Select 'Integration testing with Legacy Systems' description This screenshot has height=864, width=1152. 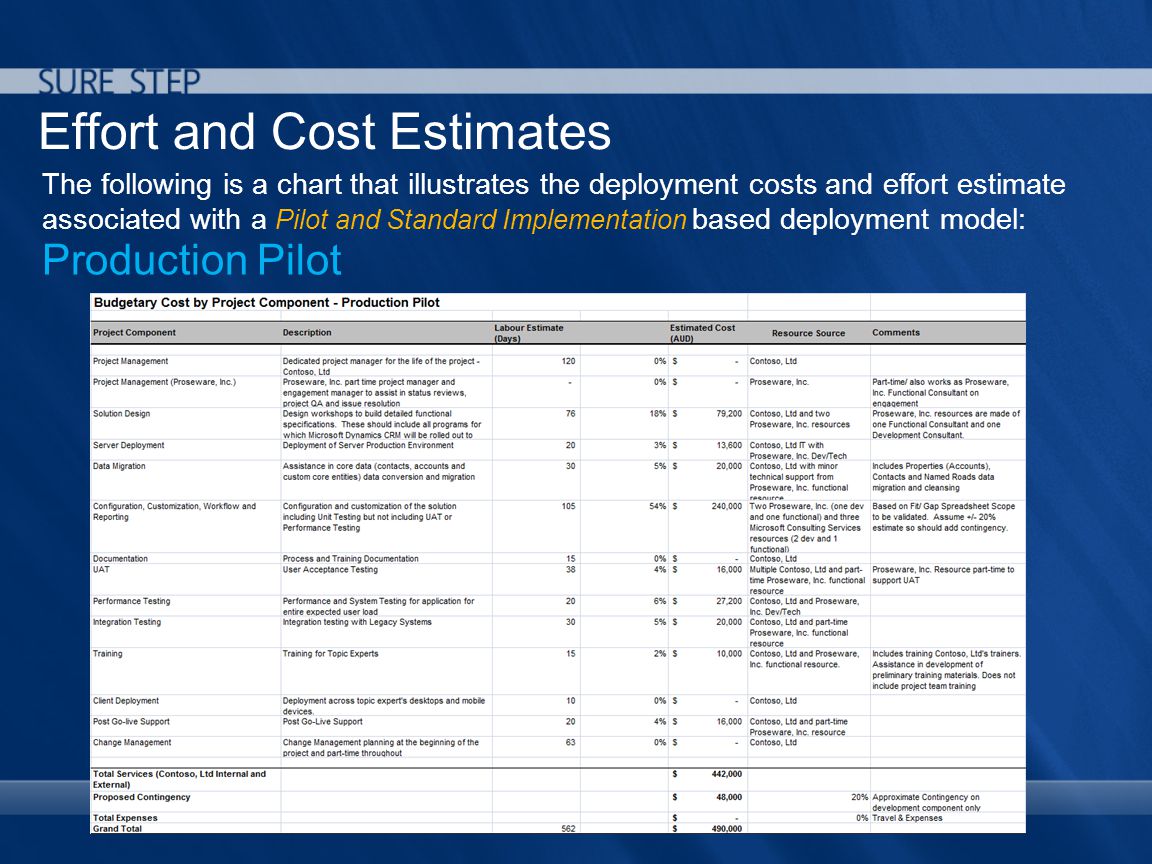pos(357,622)
